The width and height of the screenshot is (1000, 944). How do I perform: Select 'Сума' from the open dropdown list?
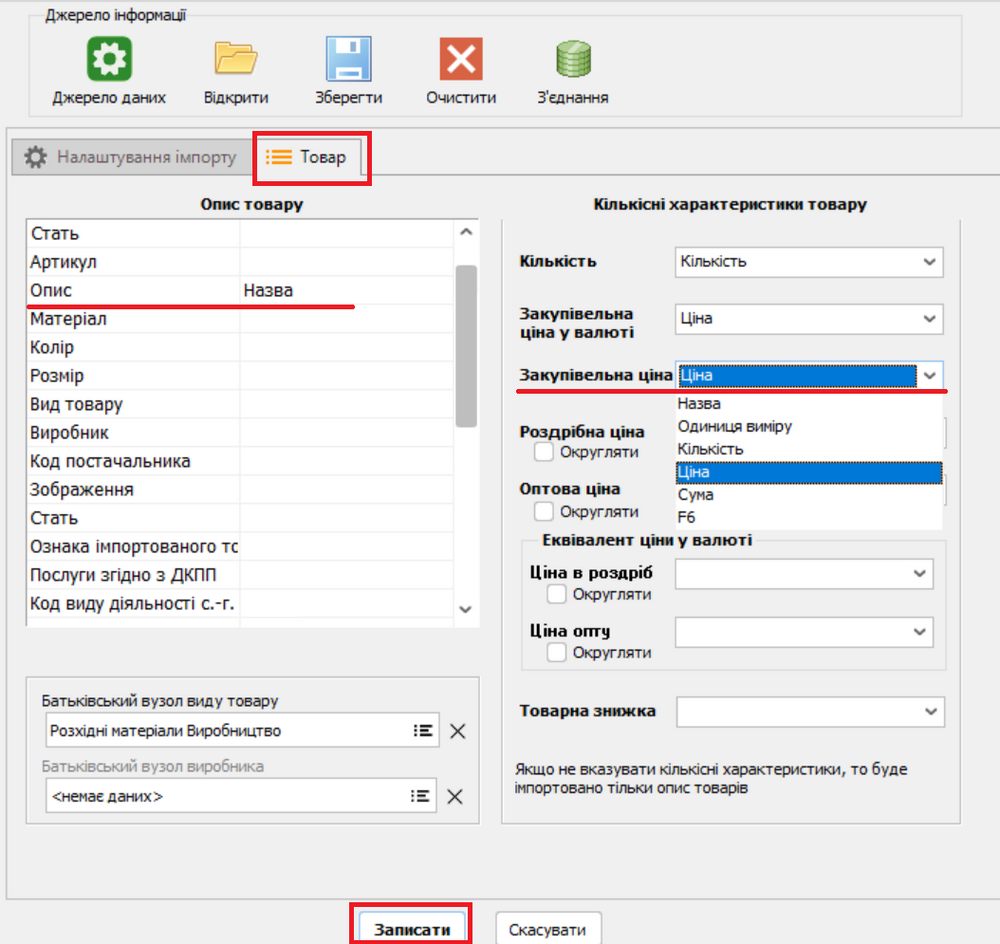pyautogui.click(x=696, y=495)
